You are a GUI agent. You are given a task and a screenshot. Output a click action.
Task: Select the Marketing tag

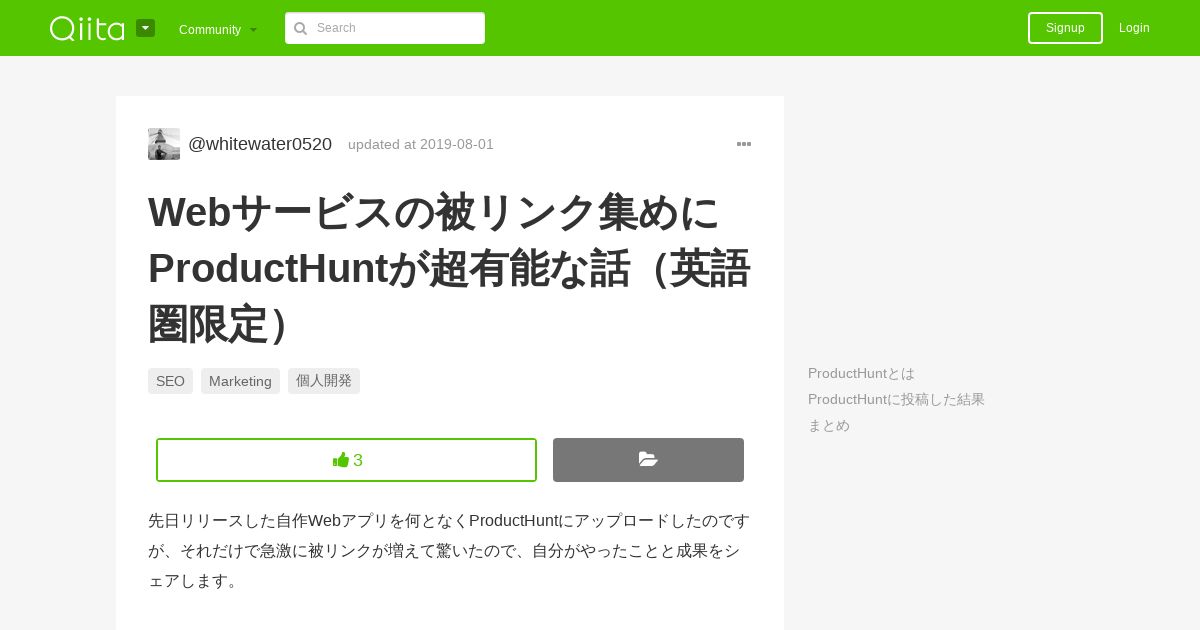coord(240,381)
